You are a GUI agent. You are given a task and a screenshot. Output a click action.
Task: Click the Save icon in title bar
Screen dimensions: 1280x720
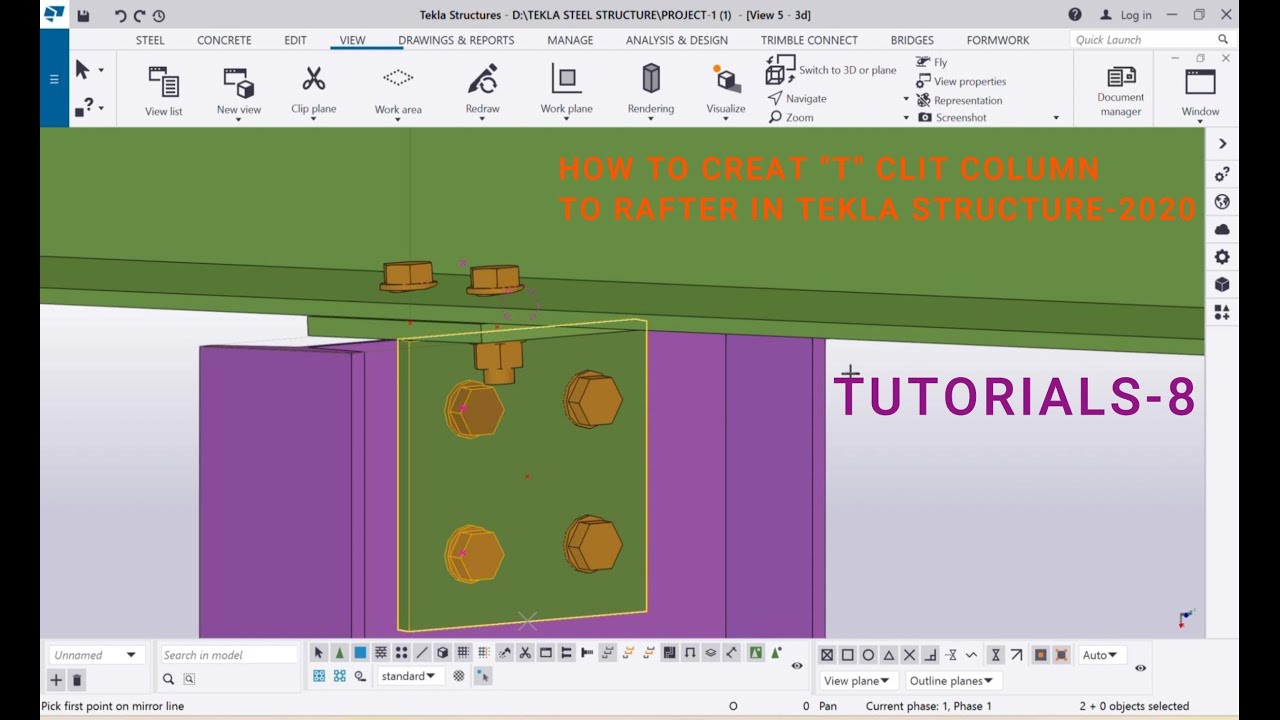pos(83,15)
